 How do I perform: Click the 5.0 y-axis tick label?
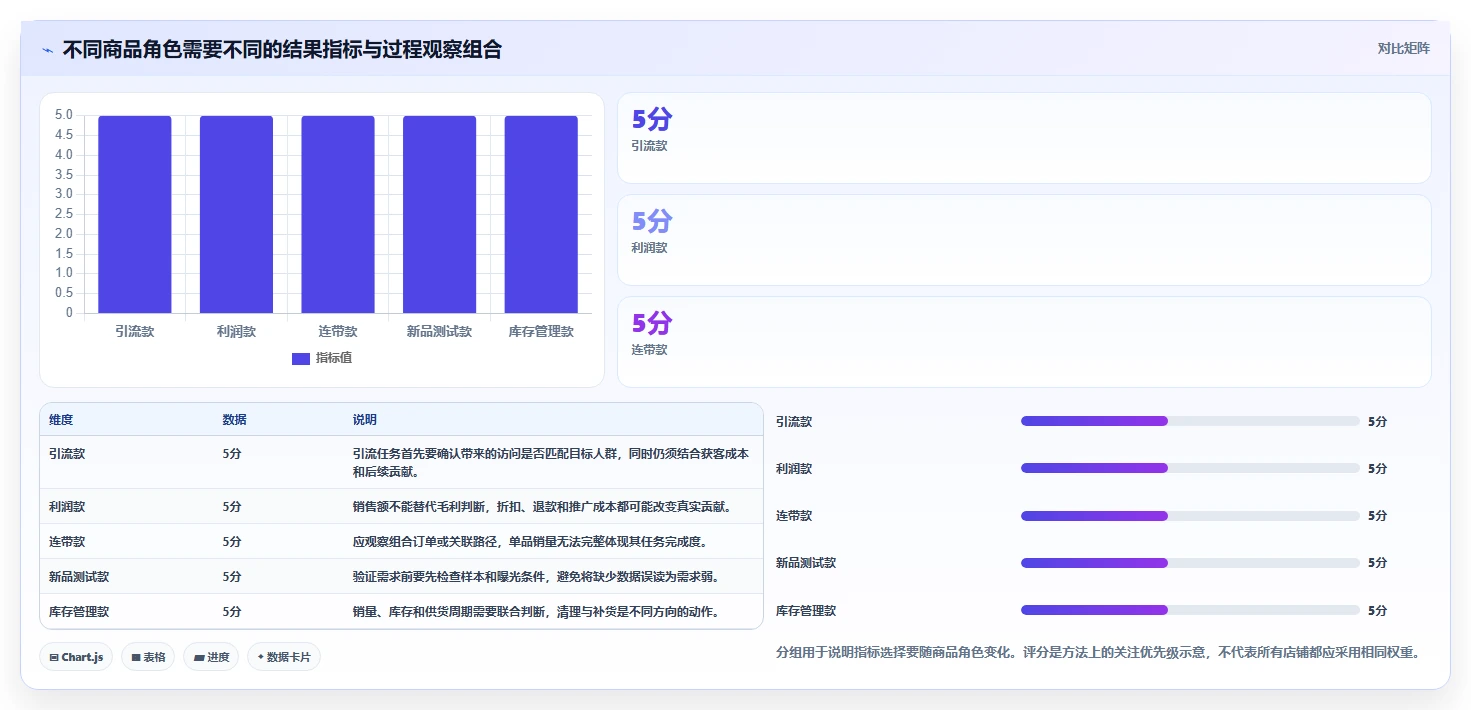[x=64, y=115]
